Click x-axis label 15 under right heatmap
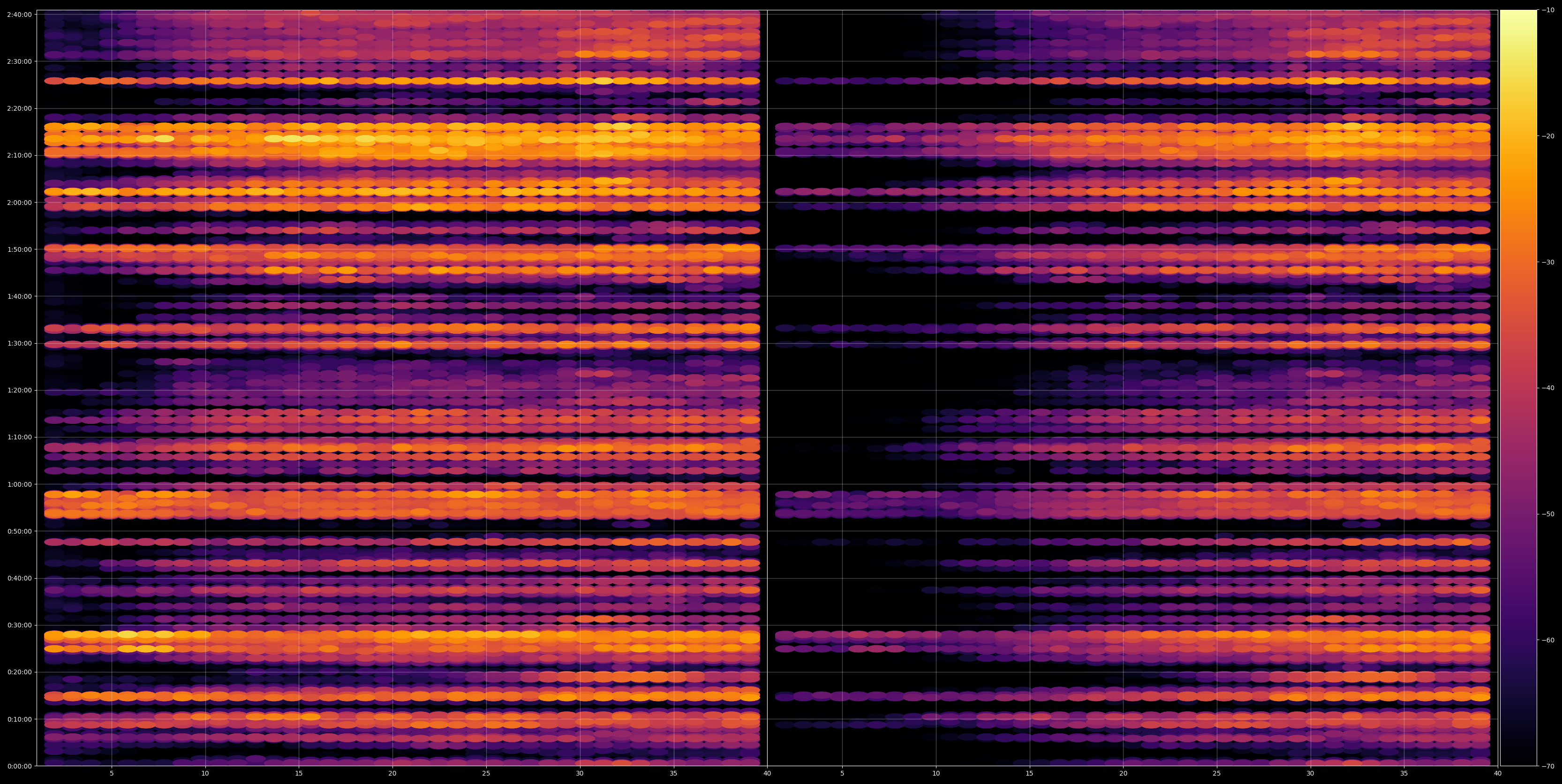Viewport: 1562px width, 784px height. [x=1030, y=774]
